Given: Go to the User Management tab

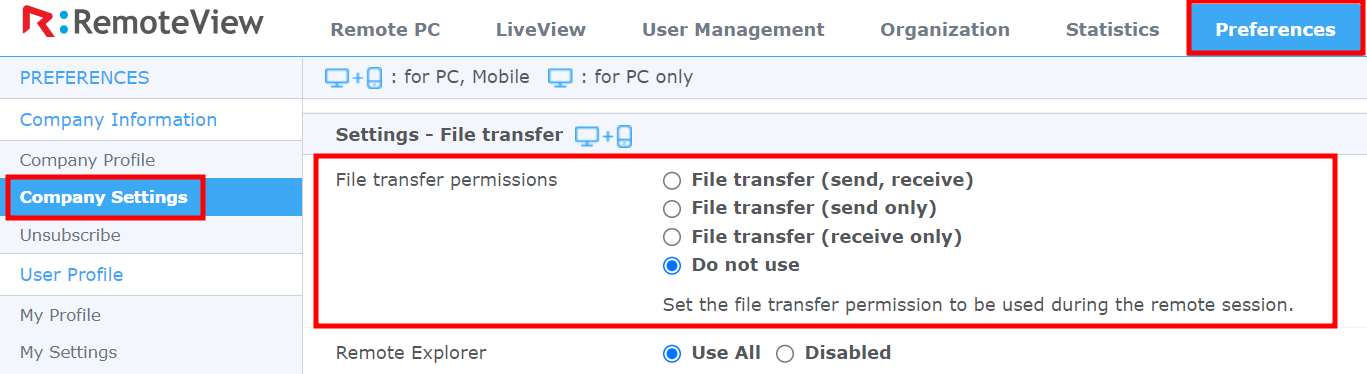Looking at the screenshot, I should point(733,30).
